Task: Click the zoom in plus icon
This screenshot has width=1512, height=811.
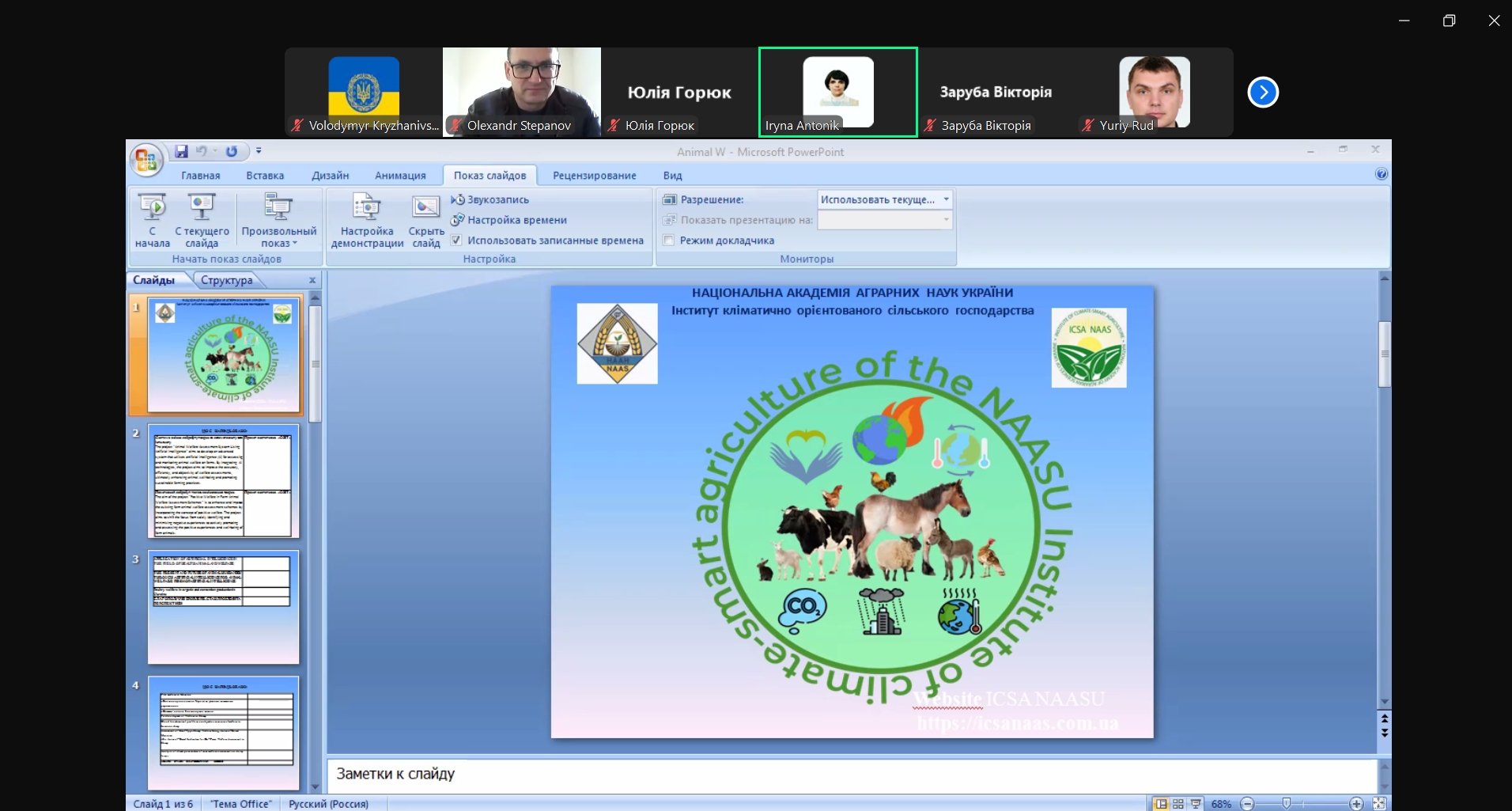Action: coord(1356,804)
